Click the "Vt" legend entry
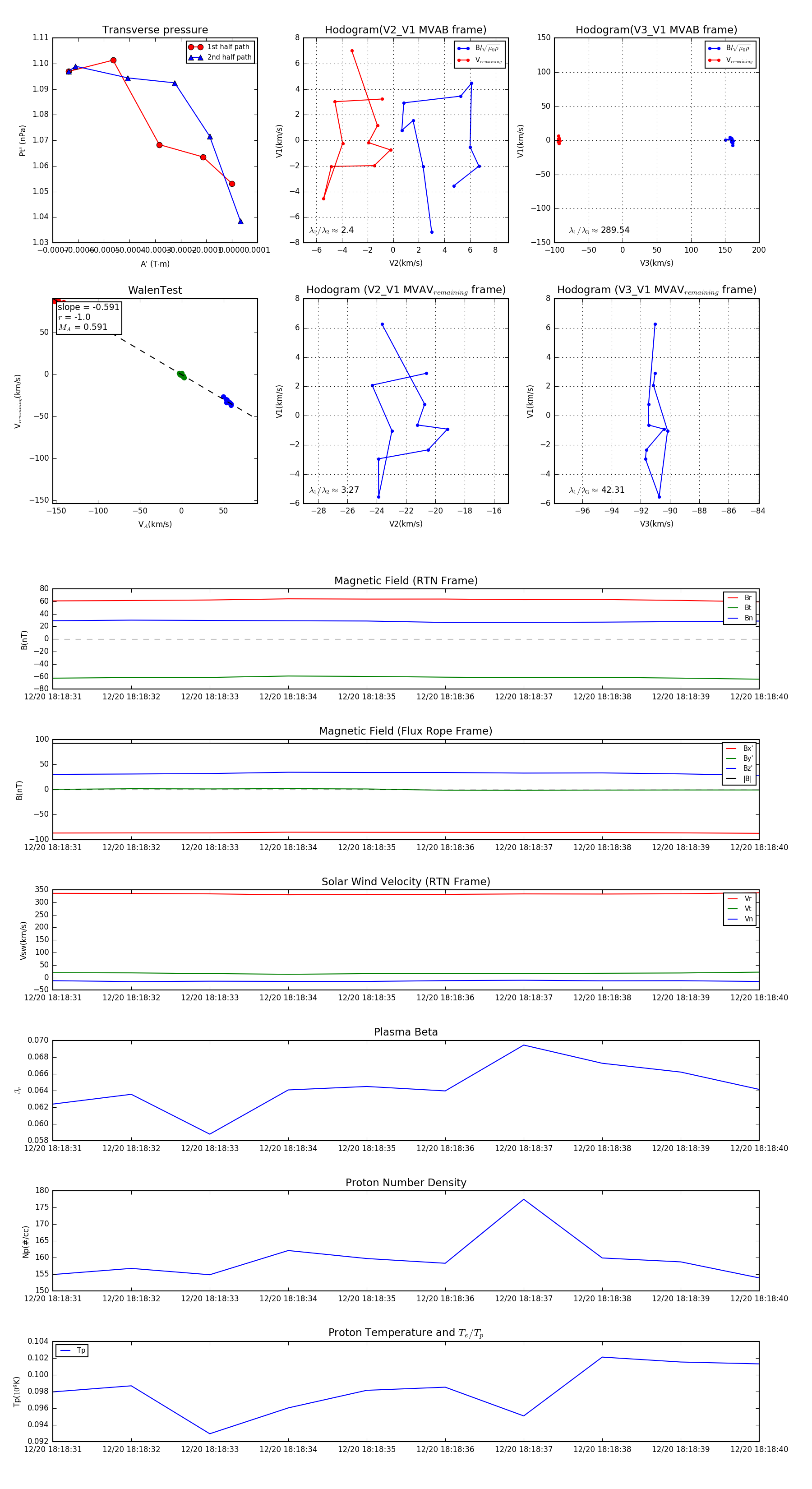The image size is (812, 1489). [740, 909]
